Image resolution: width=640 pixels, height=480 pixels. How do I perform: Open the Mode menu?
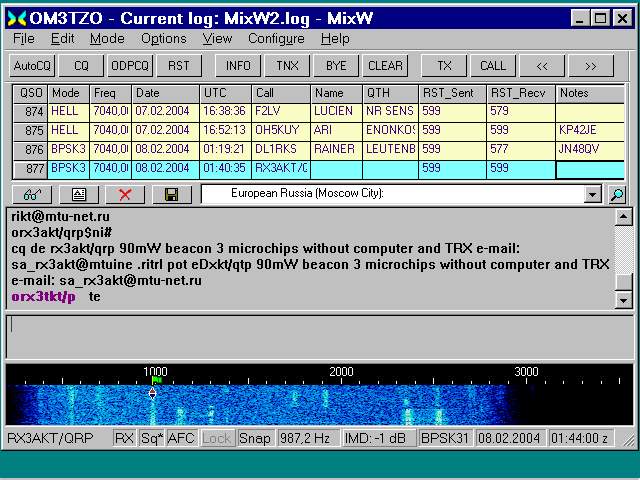click(x=107, y=39)
